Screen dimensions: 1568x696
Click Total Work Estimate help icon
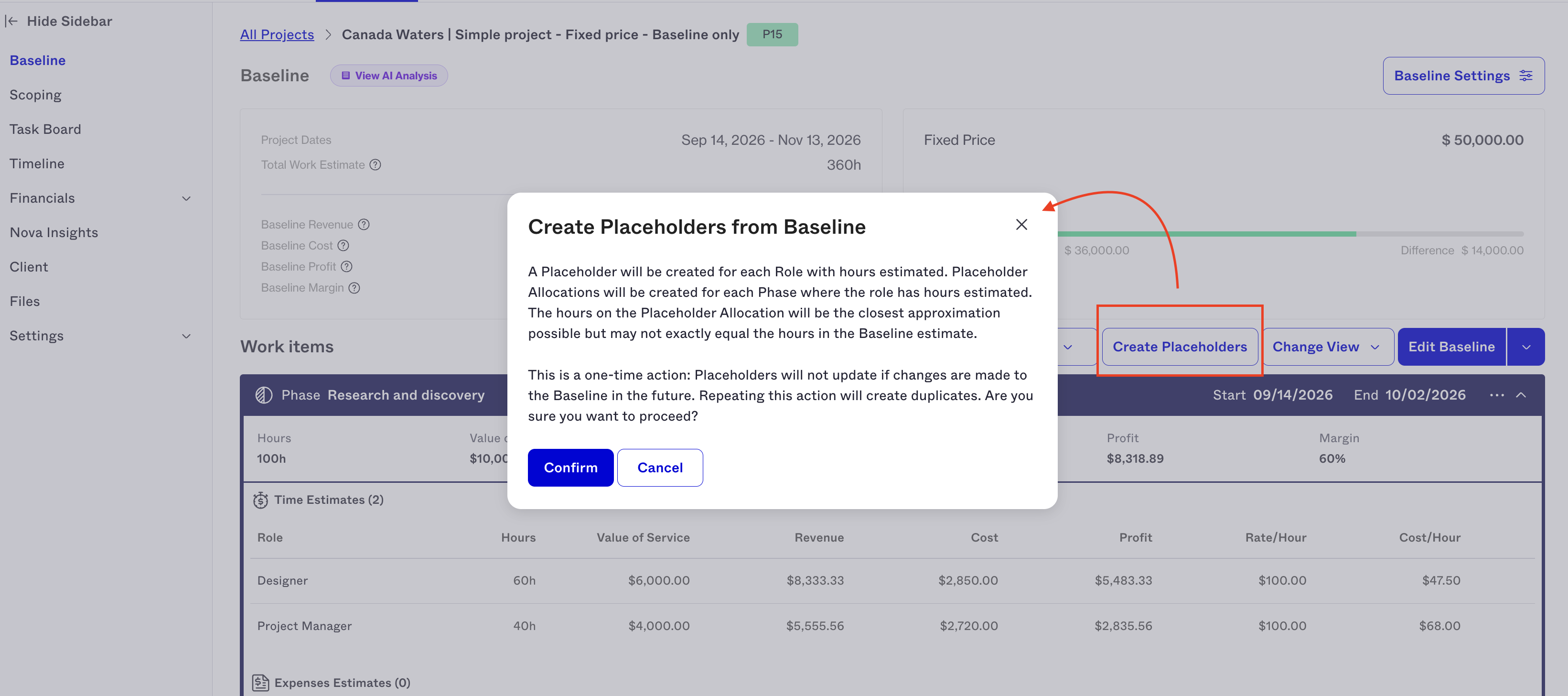(376, 165)
